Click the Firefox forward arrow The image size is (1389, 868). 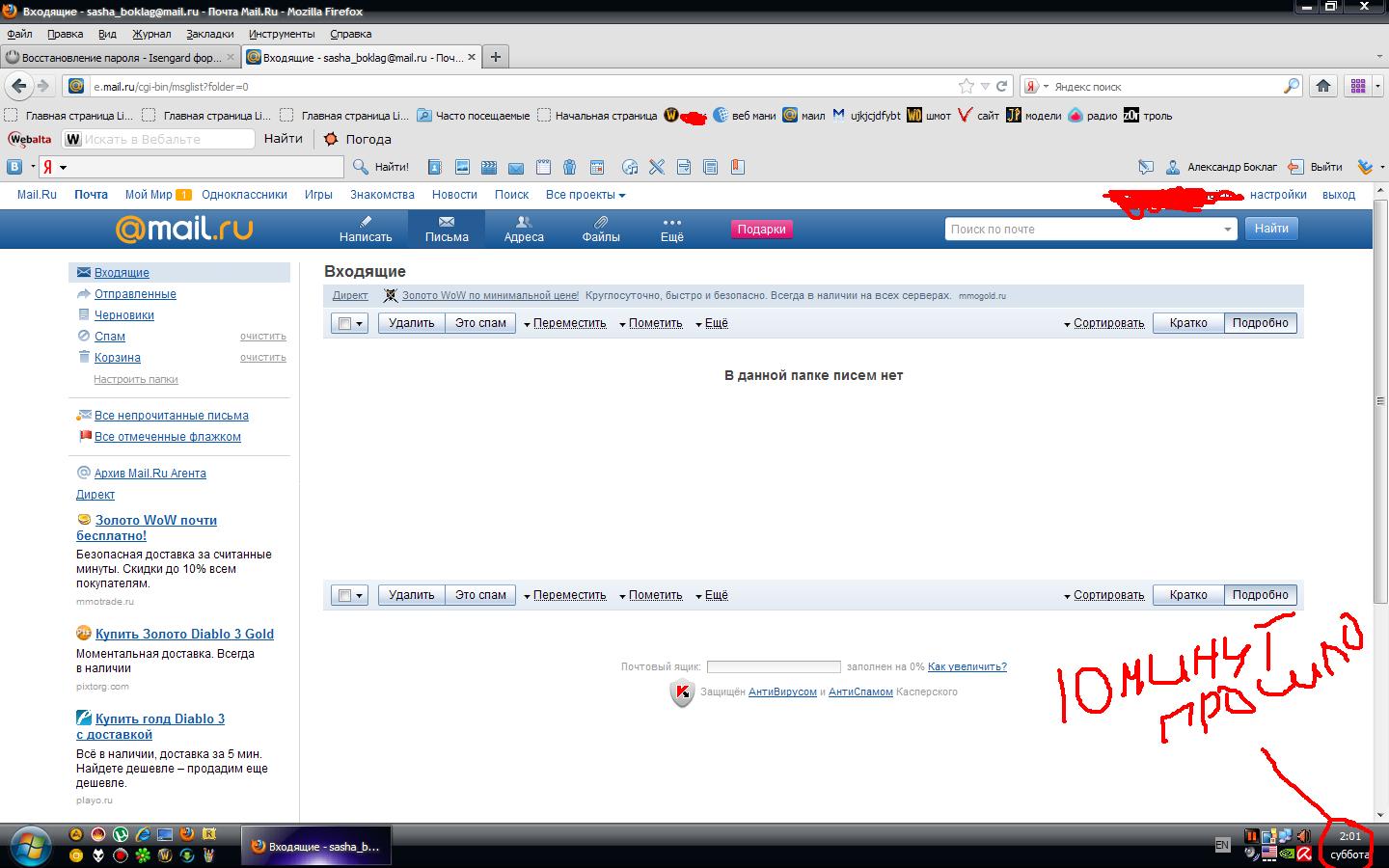42,86
